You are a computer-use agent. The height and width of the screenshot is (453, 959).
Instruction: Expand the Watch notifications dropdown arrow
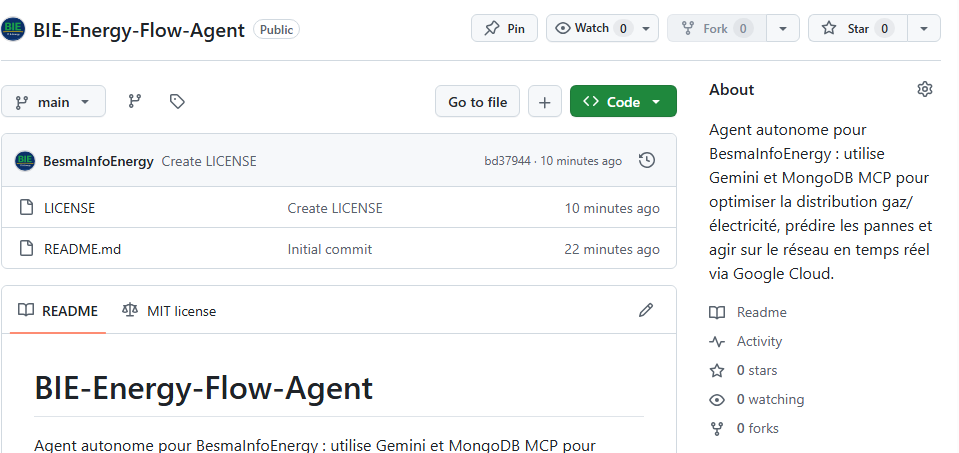click(646, 29)
